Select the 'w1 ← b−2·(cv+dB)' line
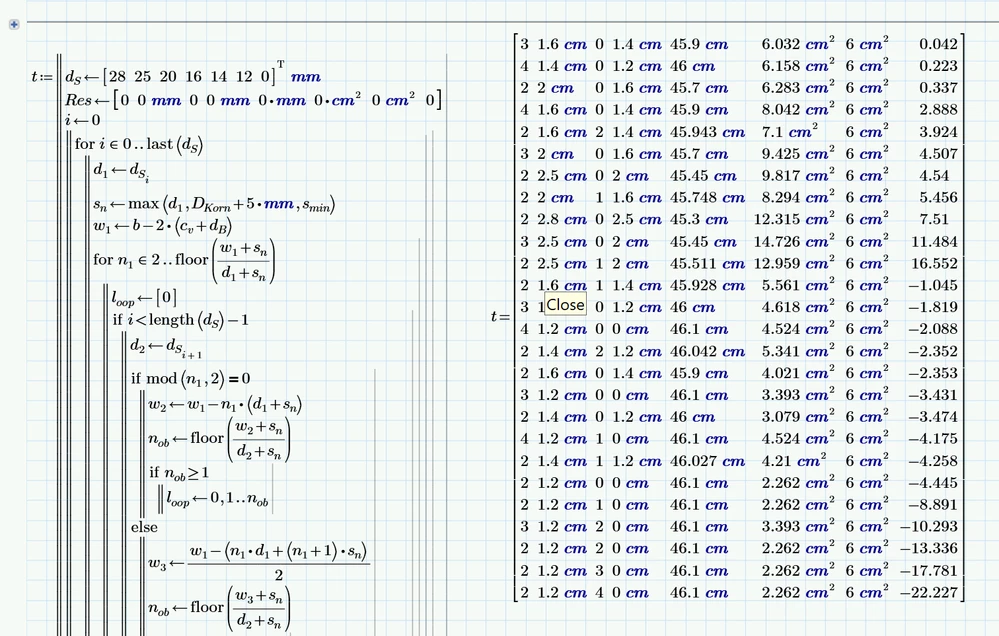This screenshot has width=999, height=636. click(x=162, y=226)
